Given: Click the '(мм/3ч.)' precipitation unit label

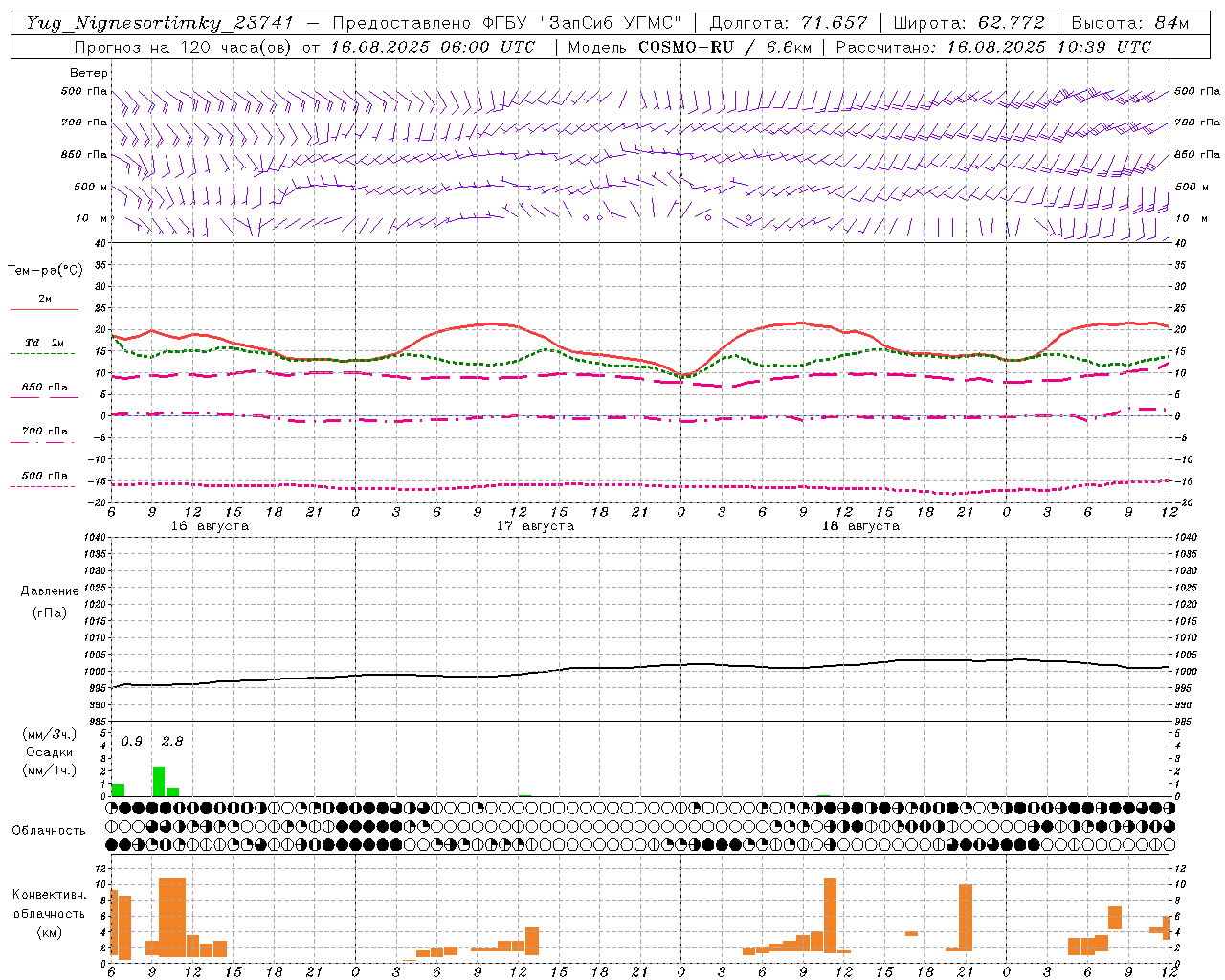Looking at the screenshot, I should click(x=50, y=734).
